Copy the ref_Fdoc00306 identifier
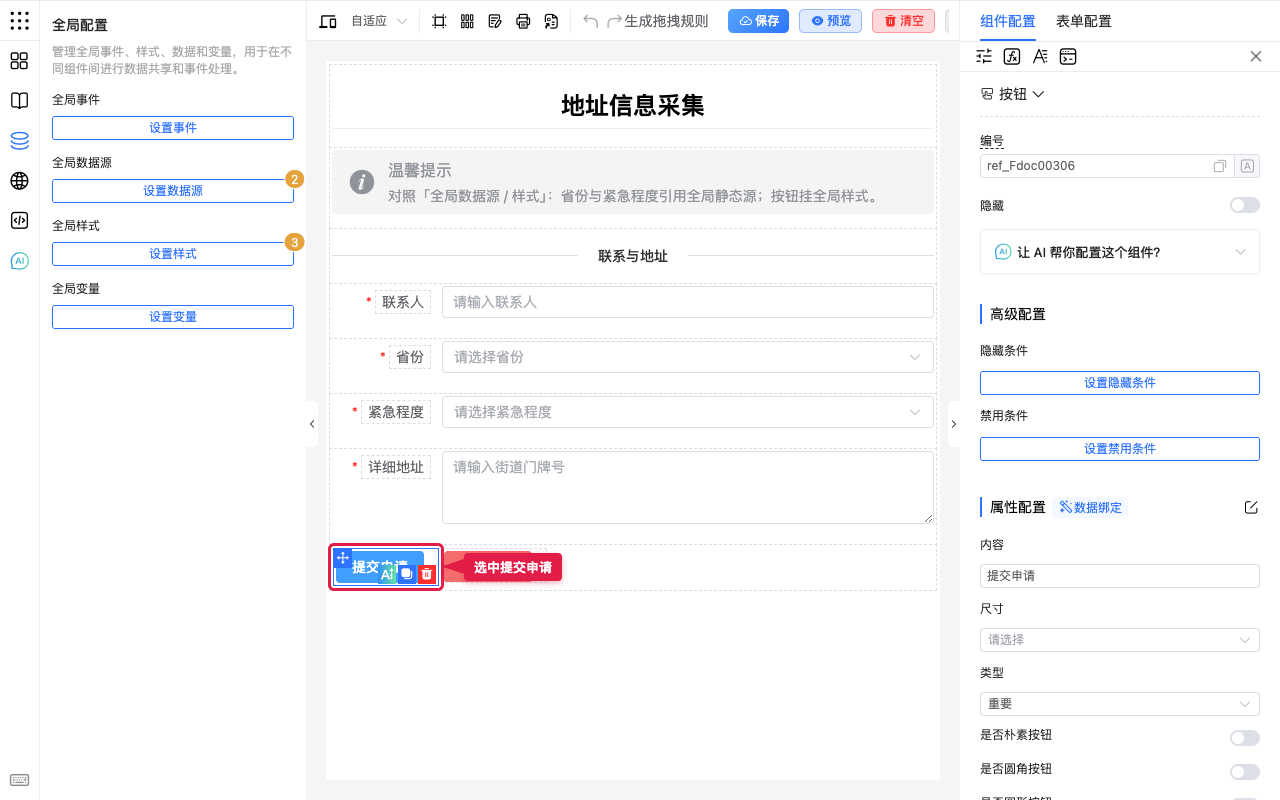 pyautogui.click(x=1220, y=166)
